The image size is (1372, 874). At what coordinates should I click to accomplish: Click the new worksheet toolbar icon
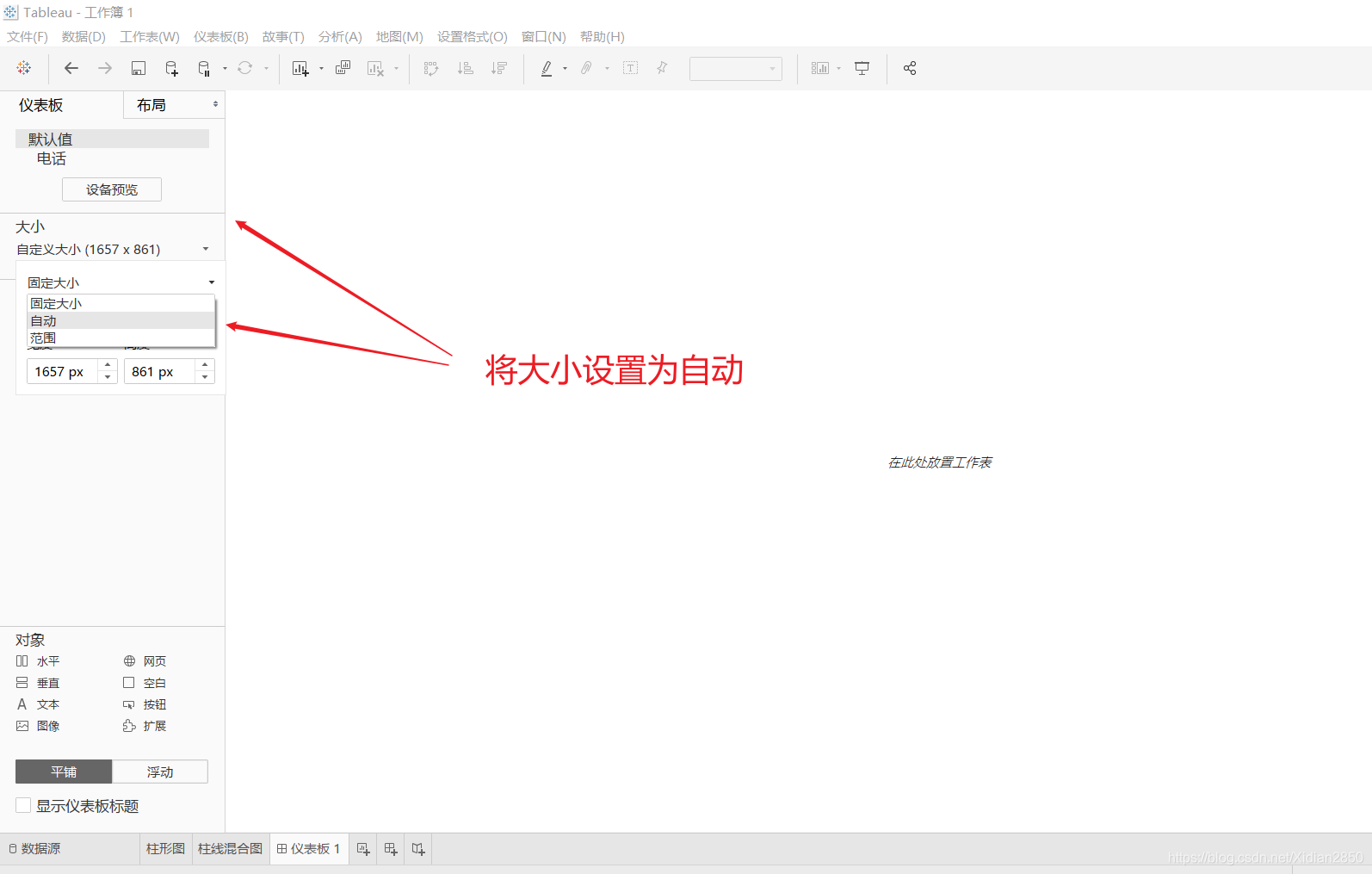click(x=300, y=68)
